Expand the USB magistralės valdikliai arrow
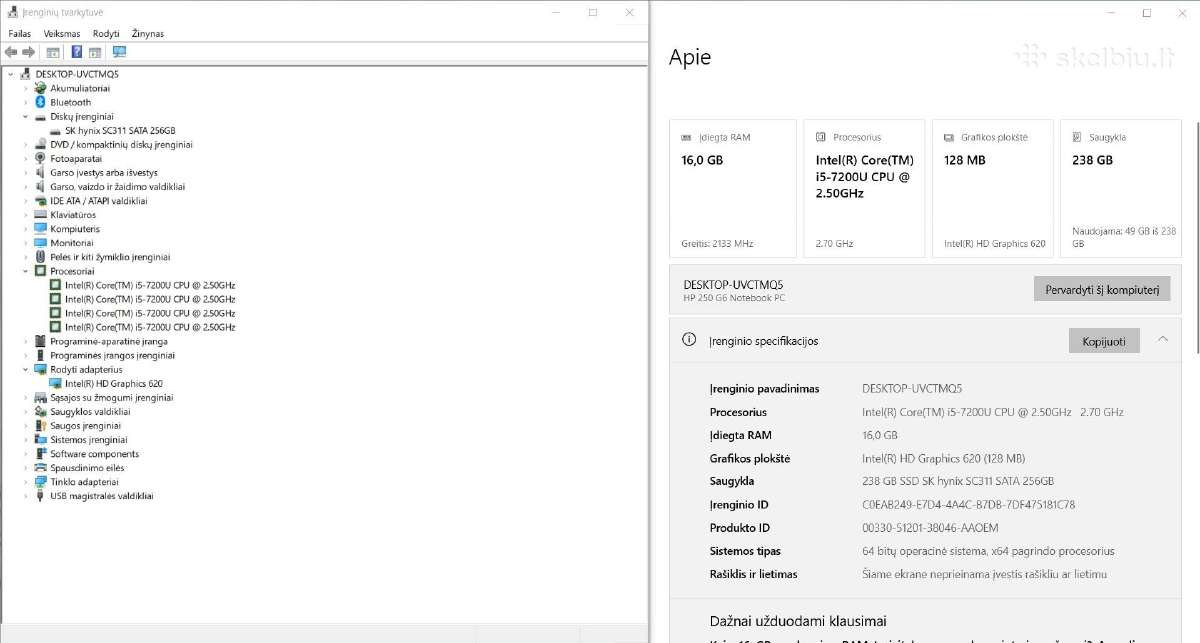Viewport: 1200px width, 643px height. (26, 495)
